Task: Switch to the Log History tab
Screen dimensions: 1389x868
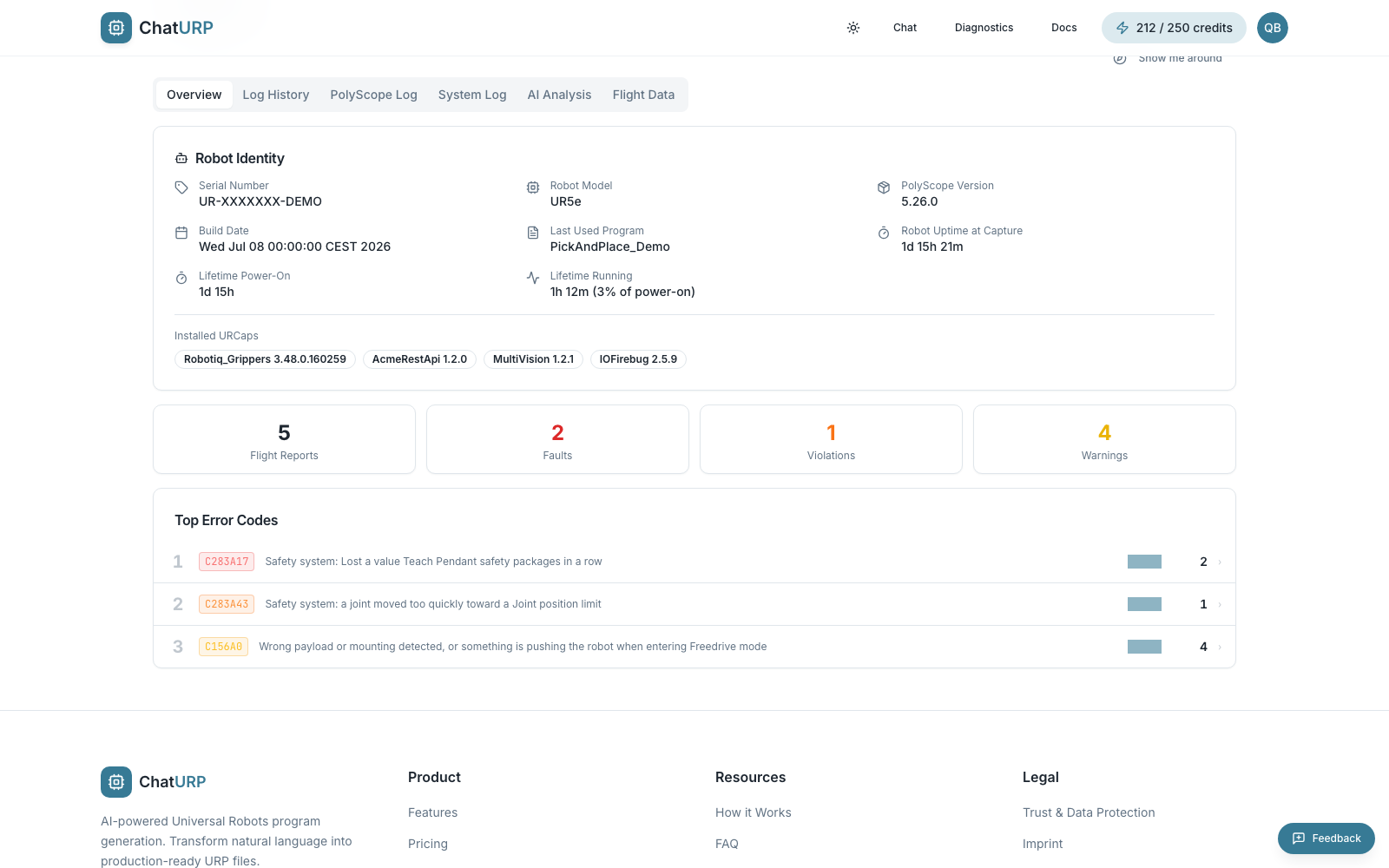Action: (276, 95)
